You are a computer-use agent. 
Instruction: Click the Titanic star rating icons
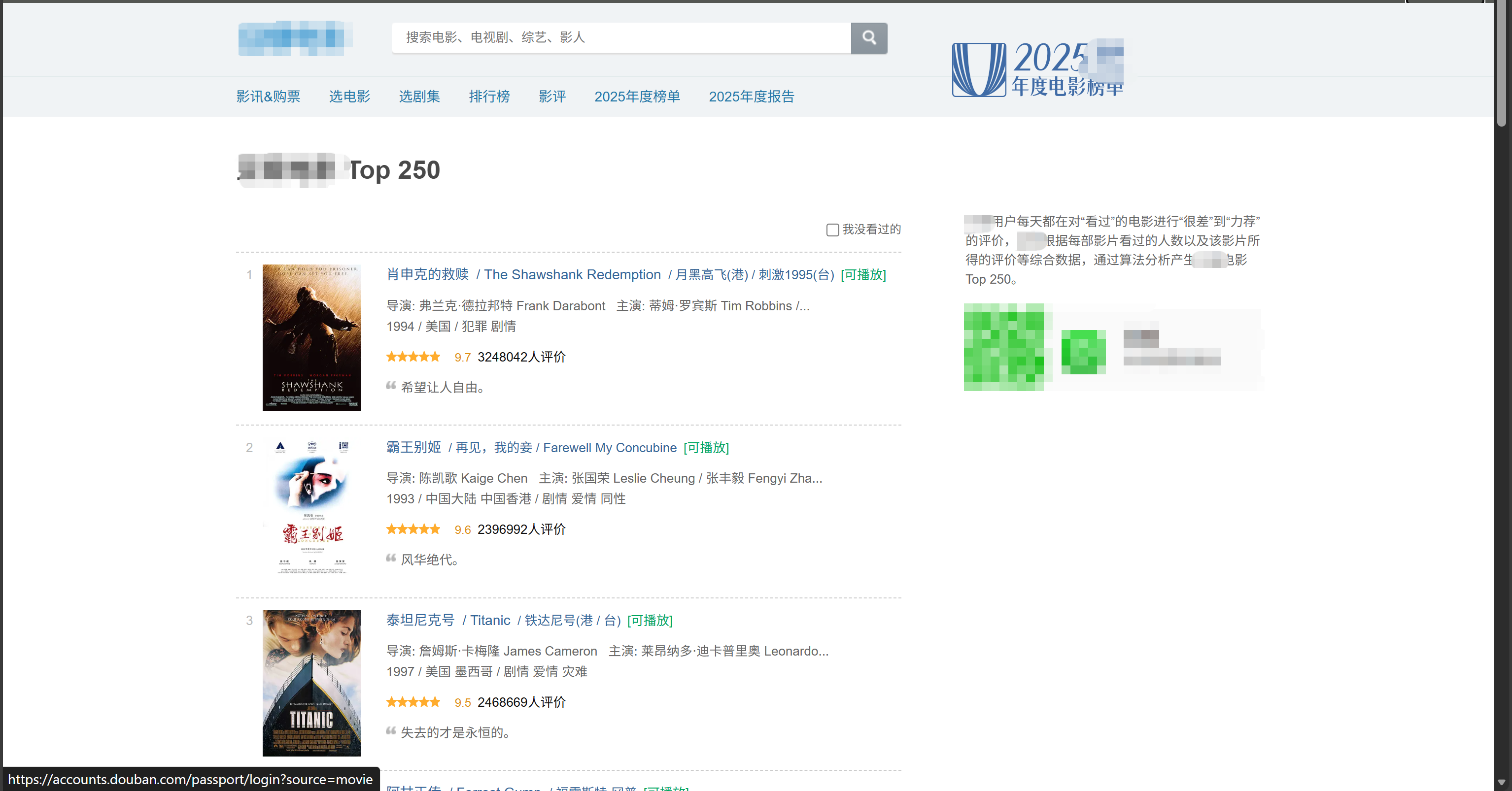click(x=412, y=702)
